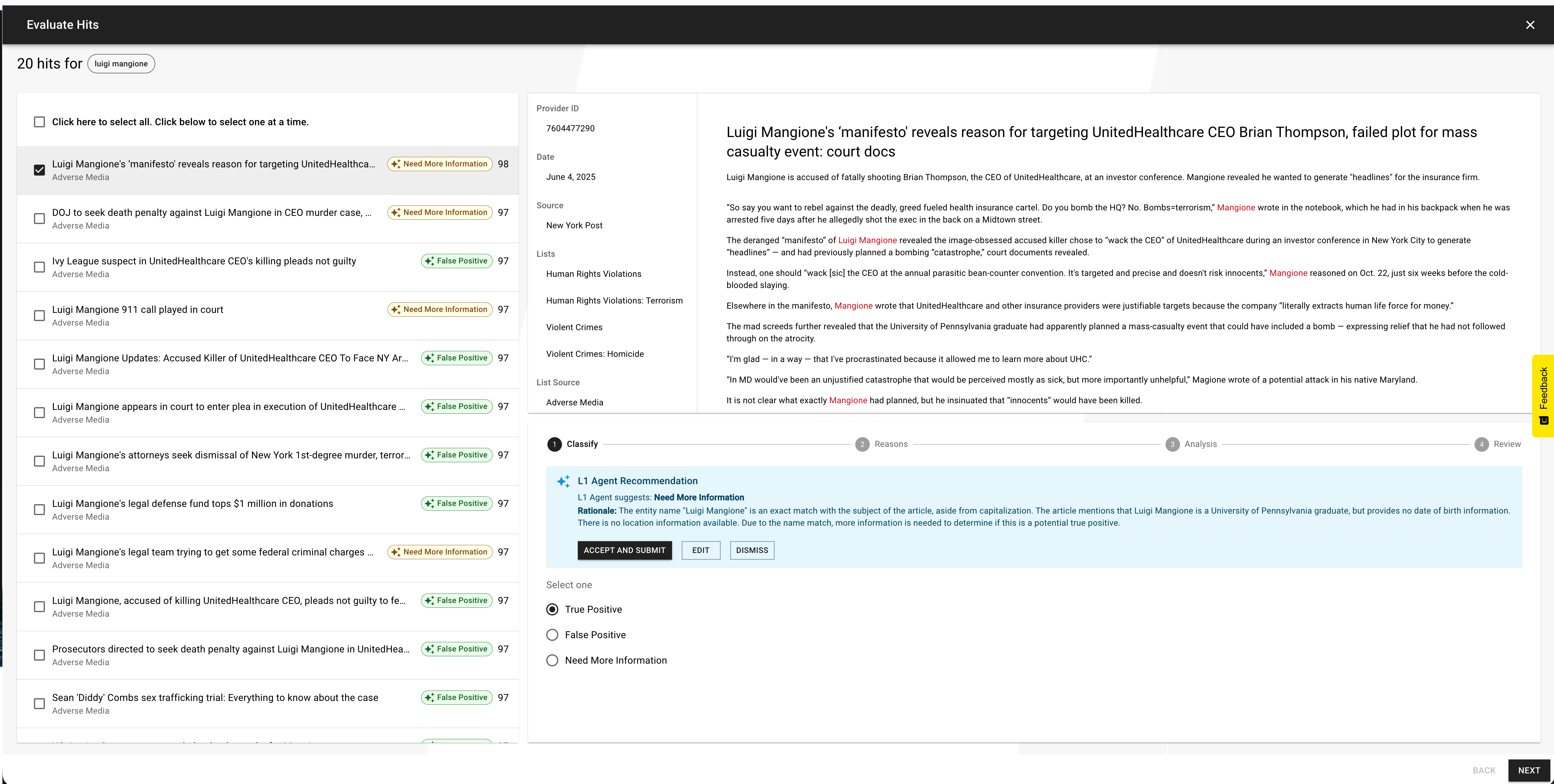Click the step 1 Classify circle

pyautogui.click(x=554, y=444)
